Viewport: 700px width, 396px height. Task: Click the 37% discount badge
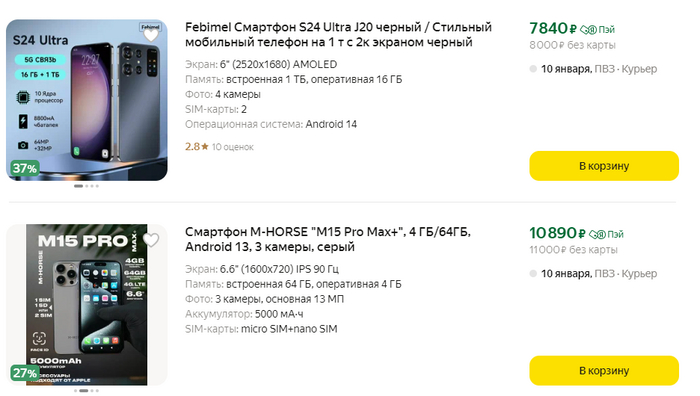[25, 169]
